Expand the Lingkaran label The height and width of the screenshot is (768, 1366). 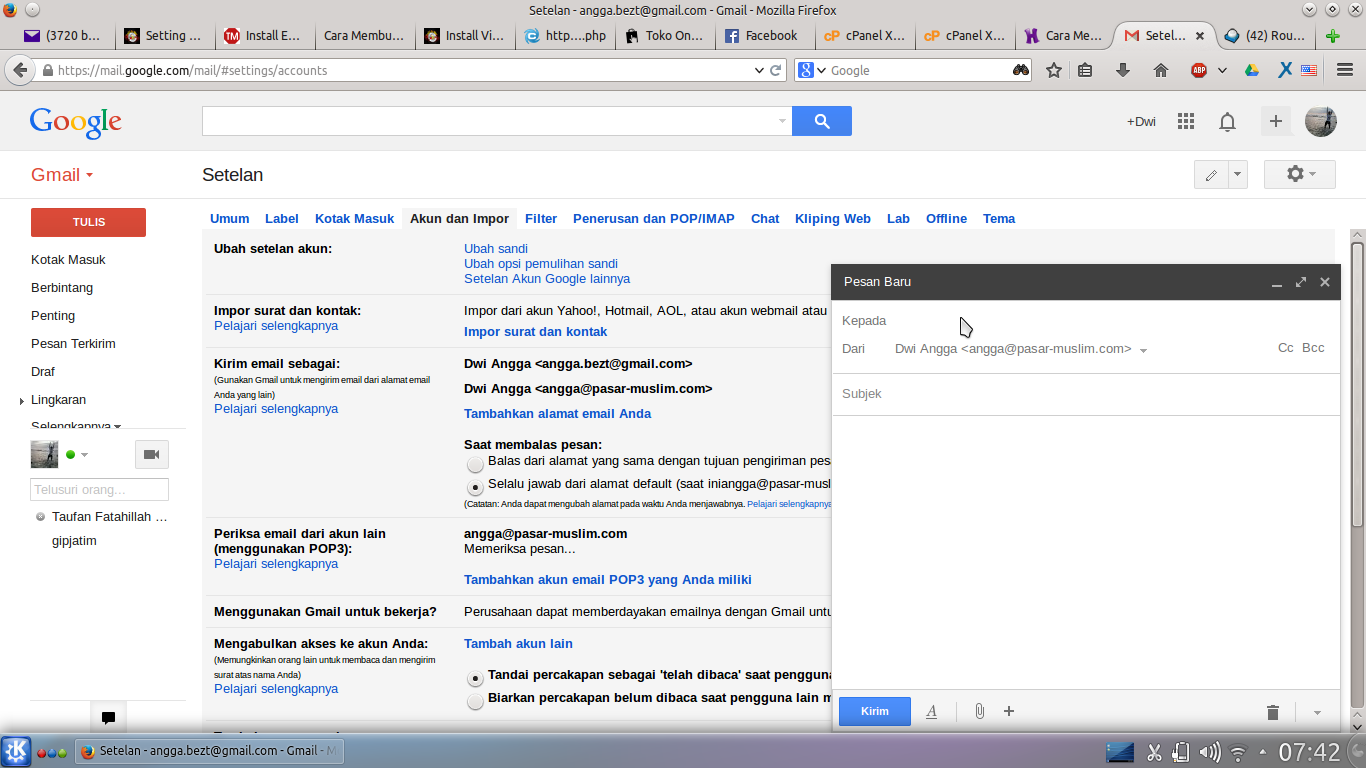(x=22, y=401)
